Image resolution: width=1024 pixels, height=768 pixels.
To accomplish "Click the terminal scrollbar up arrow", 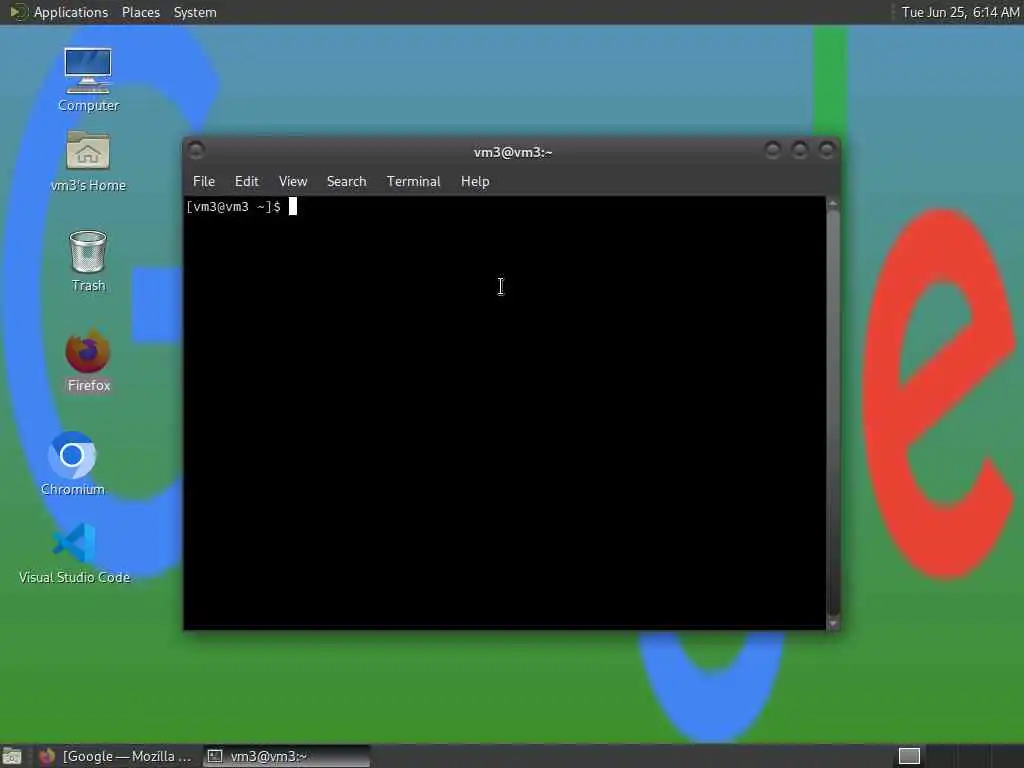I will [x=833, y=204].
